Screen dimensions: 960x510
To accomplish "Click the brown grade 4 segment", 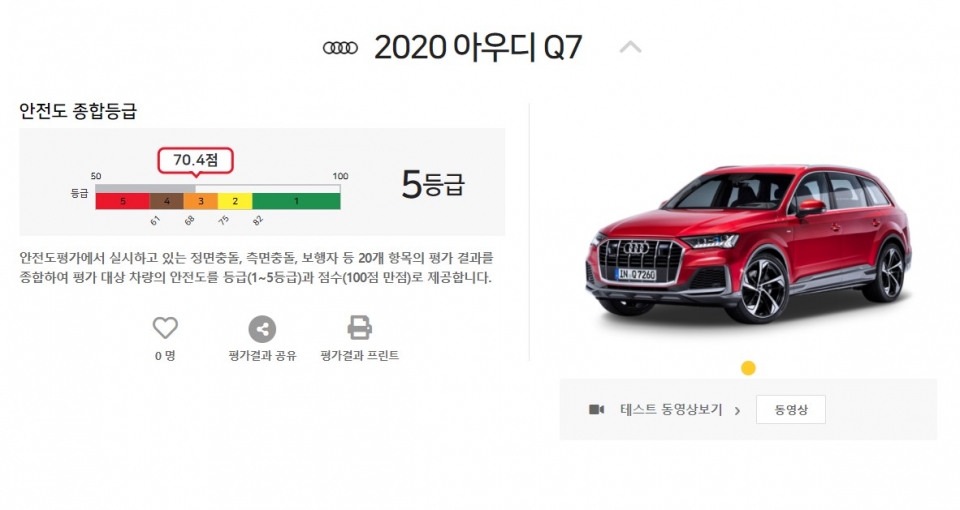I will tap(167, 201).
